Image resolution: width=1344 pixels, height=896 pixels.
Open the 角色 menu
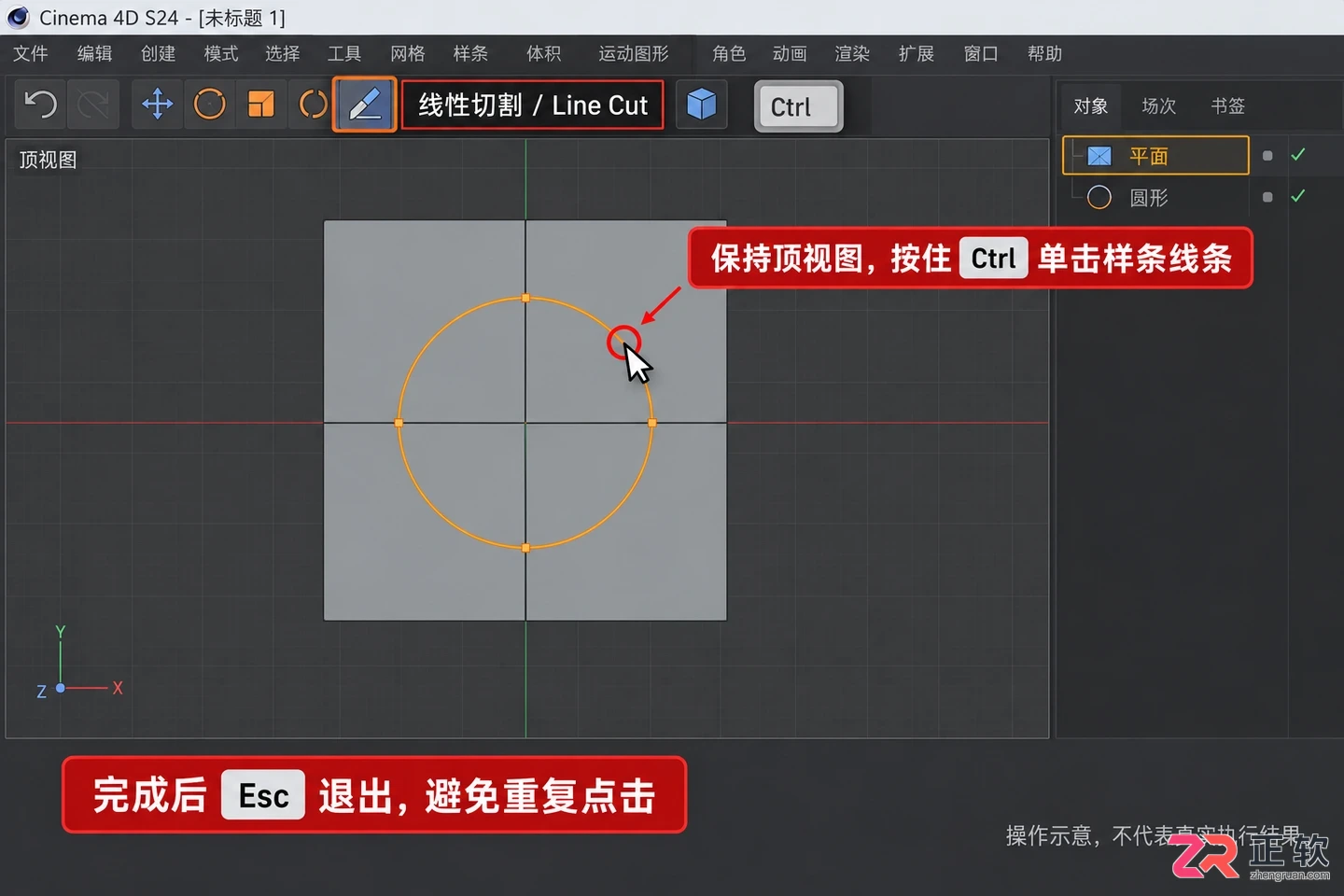(729, 53)
